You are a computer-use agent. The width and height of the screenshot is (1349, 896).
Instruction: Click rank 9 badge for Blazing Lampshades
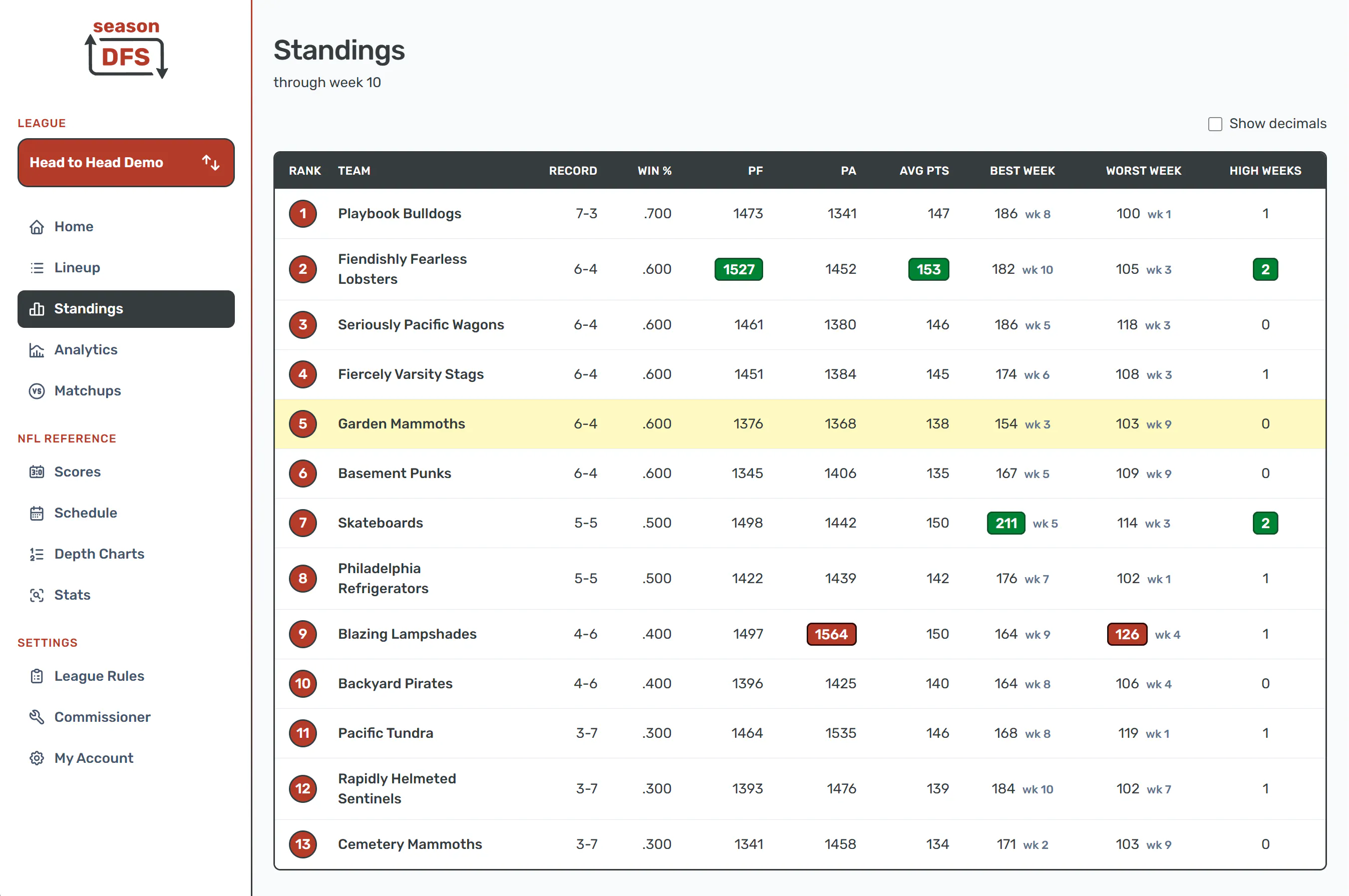coord(303,634)
